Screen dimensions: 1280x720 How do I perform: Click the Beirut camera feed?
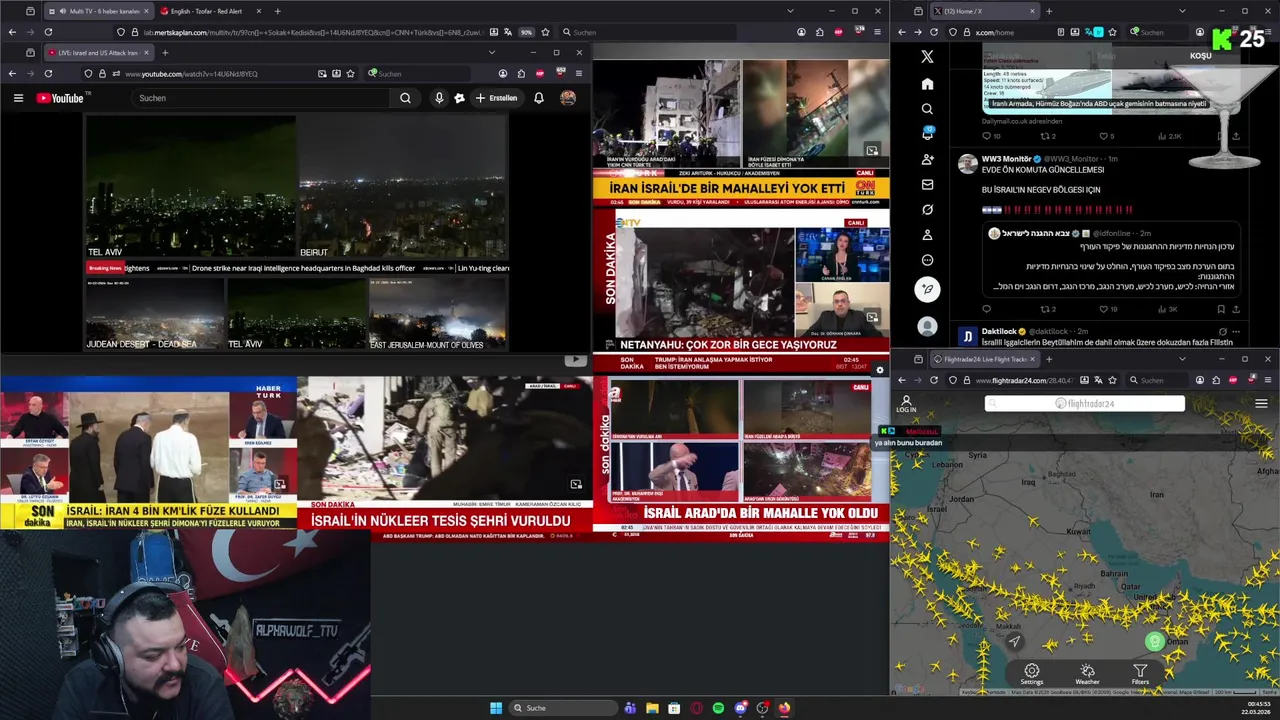pyautogui.click(x=403, y=187)
